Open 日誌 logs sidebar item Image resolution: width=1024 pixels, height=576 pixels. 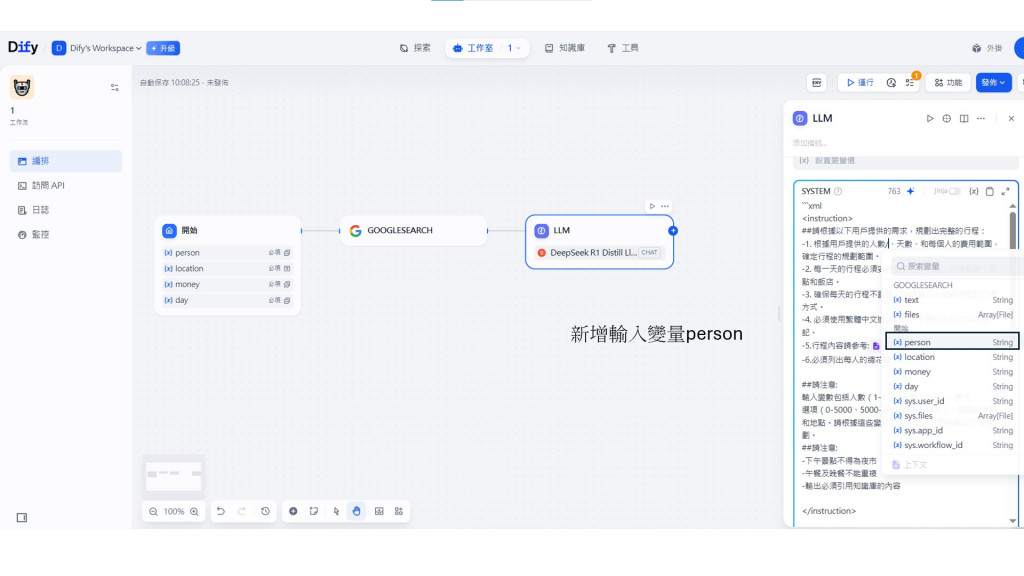[66, 210]
